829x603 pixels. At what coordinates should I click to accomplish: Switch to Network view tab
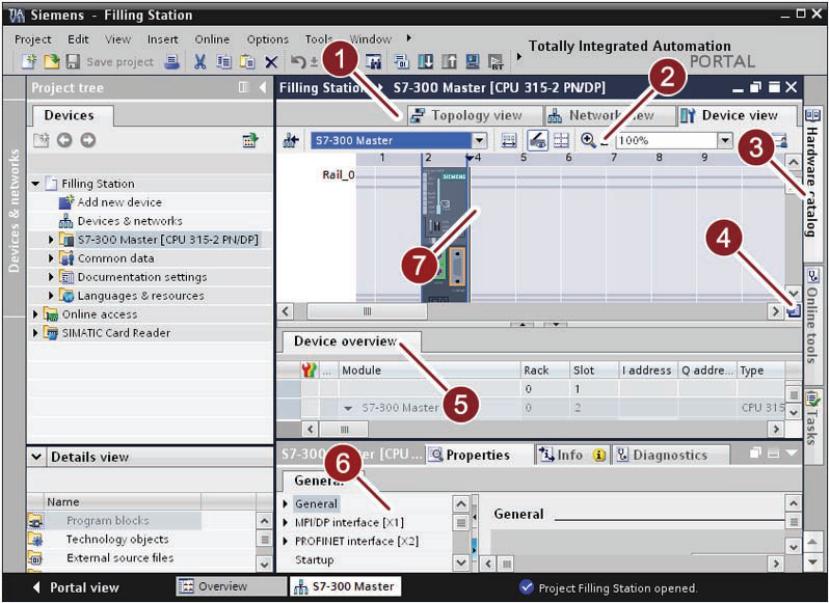point(610,115)
